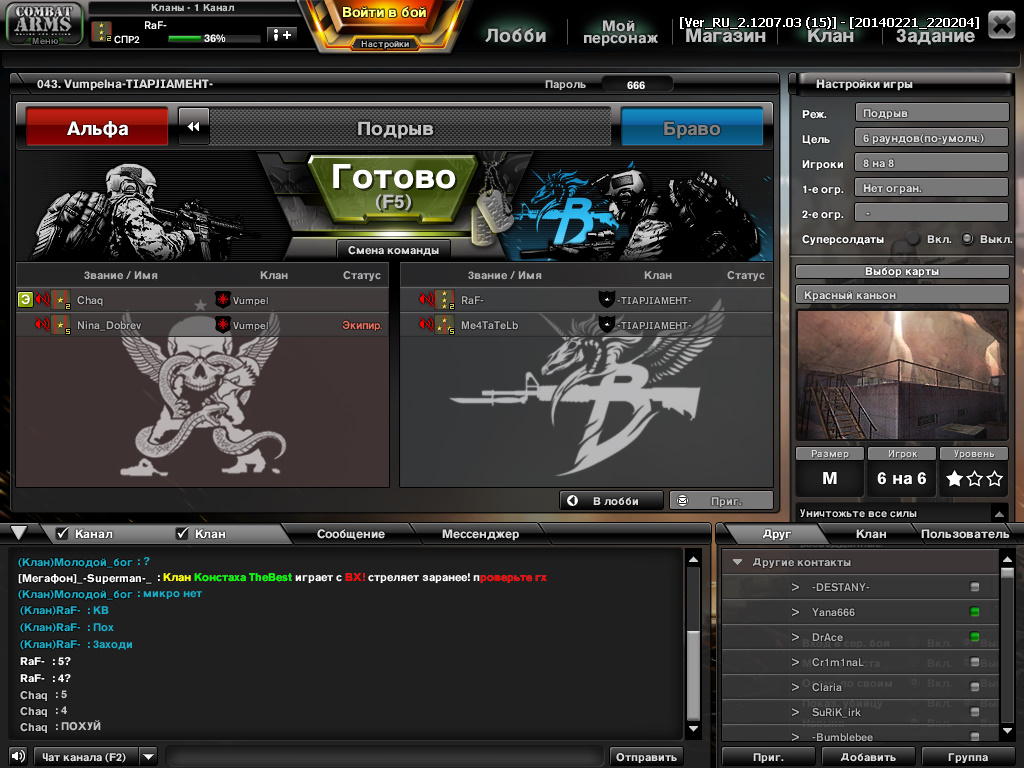Click the Готово (F5) ready button
1024x768 pixels.
click(x=393, y=187)
